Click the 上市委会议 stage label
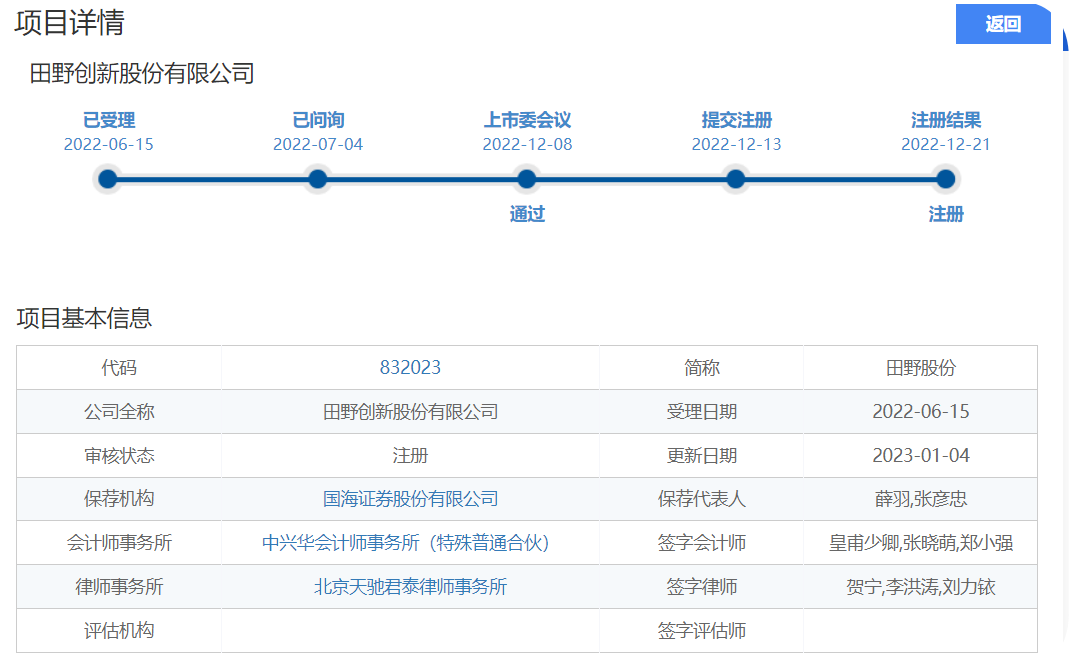The height and width of the screenshot is (671, 1069). 527,120
